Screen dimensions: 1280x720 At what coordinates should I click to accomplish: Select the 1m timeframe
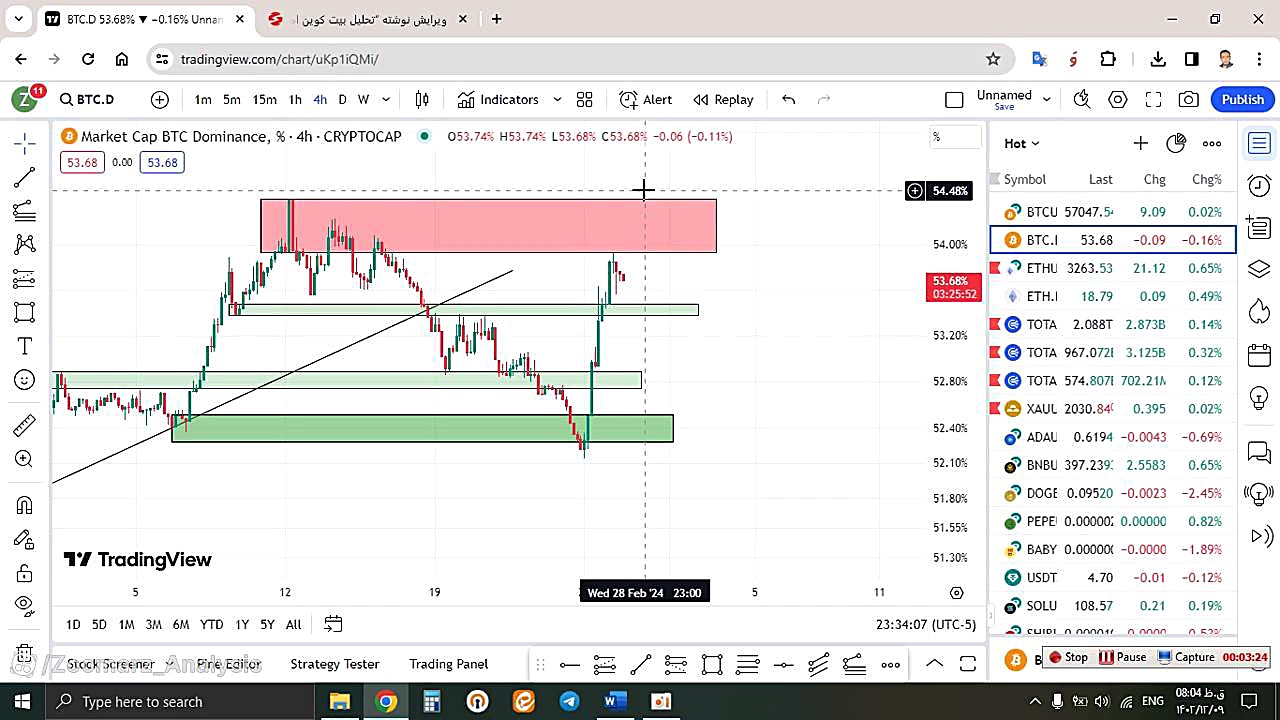[203, 99]
